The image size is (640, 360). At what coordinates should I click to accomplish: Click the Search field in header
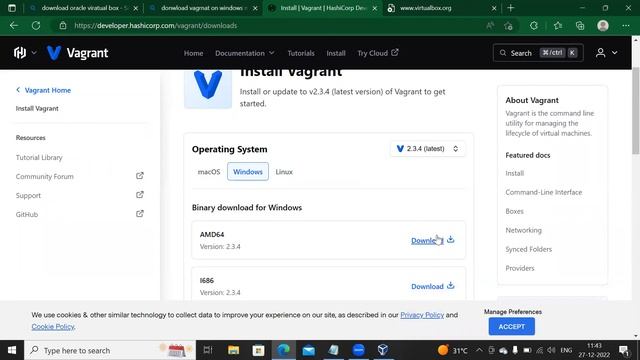coord(538,53)
